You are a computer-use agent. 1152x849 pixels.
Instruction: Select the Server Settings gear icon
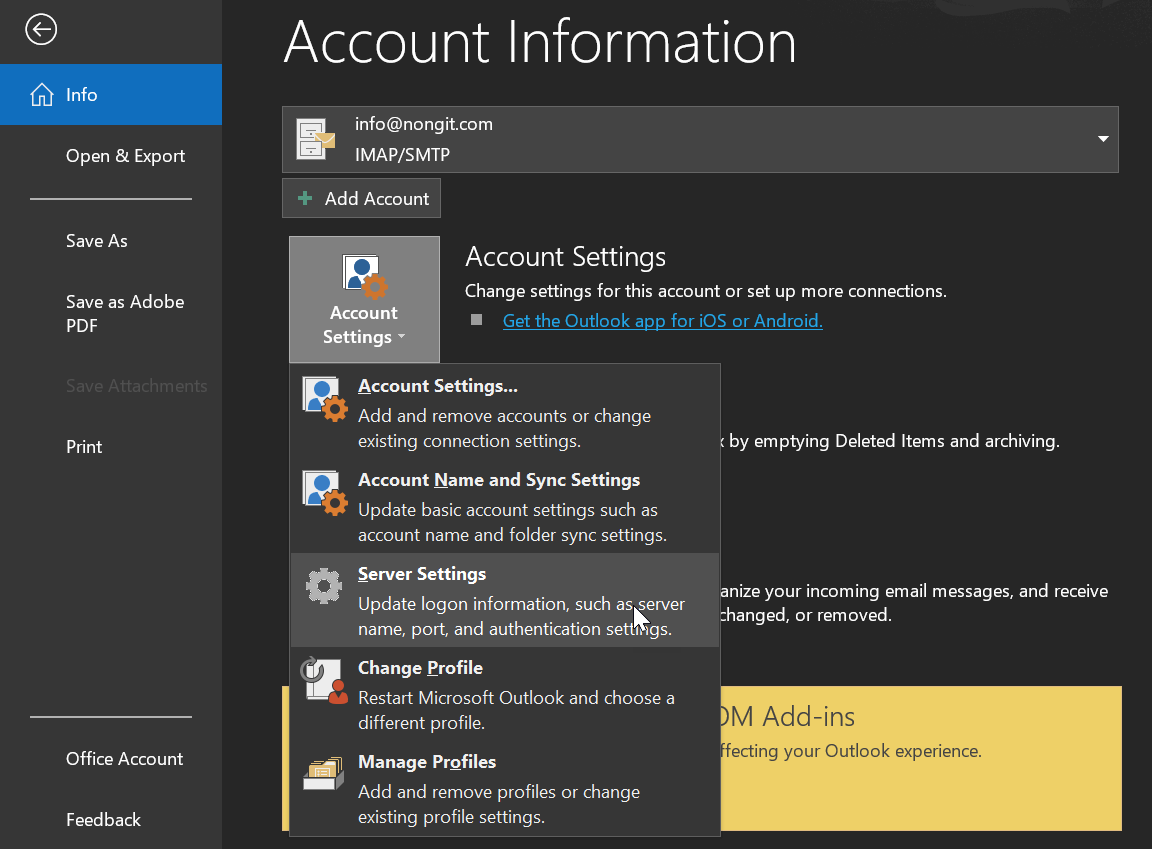(323, 586)
